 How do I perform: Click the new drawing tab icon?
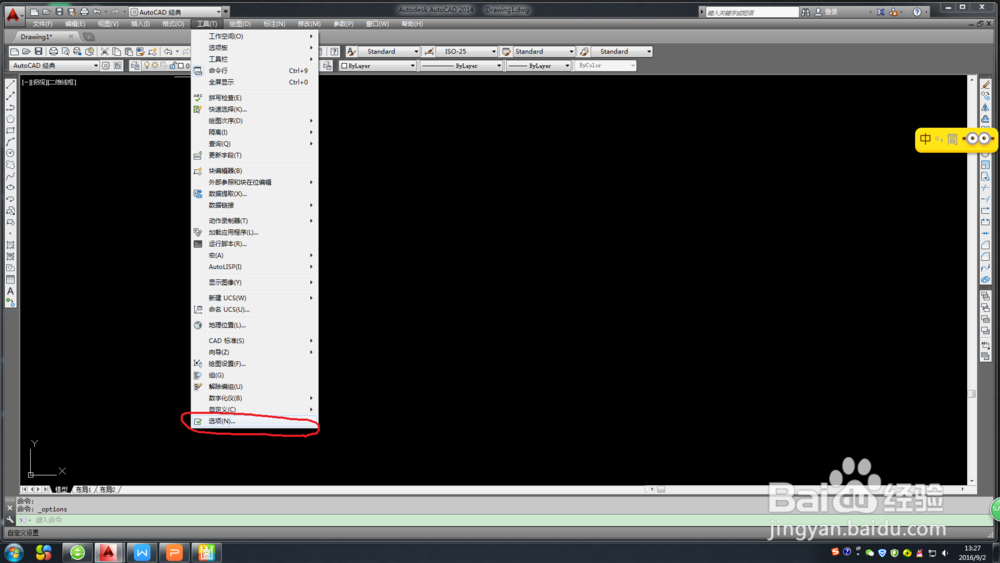pos(89,37)
